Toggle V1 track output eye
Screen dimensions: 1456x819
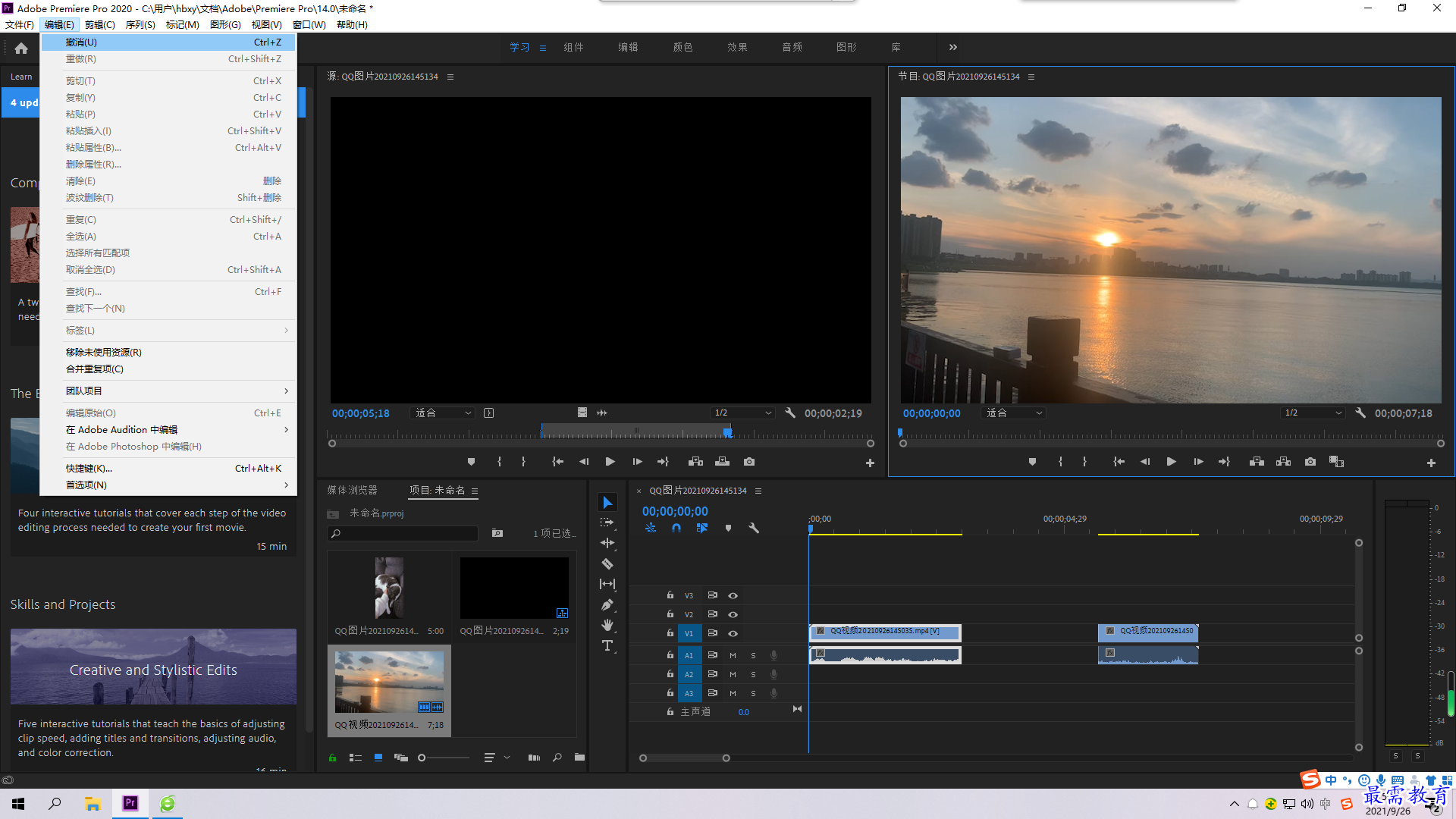pos(733,633)
